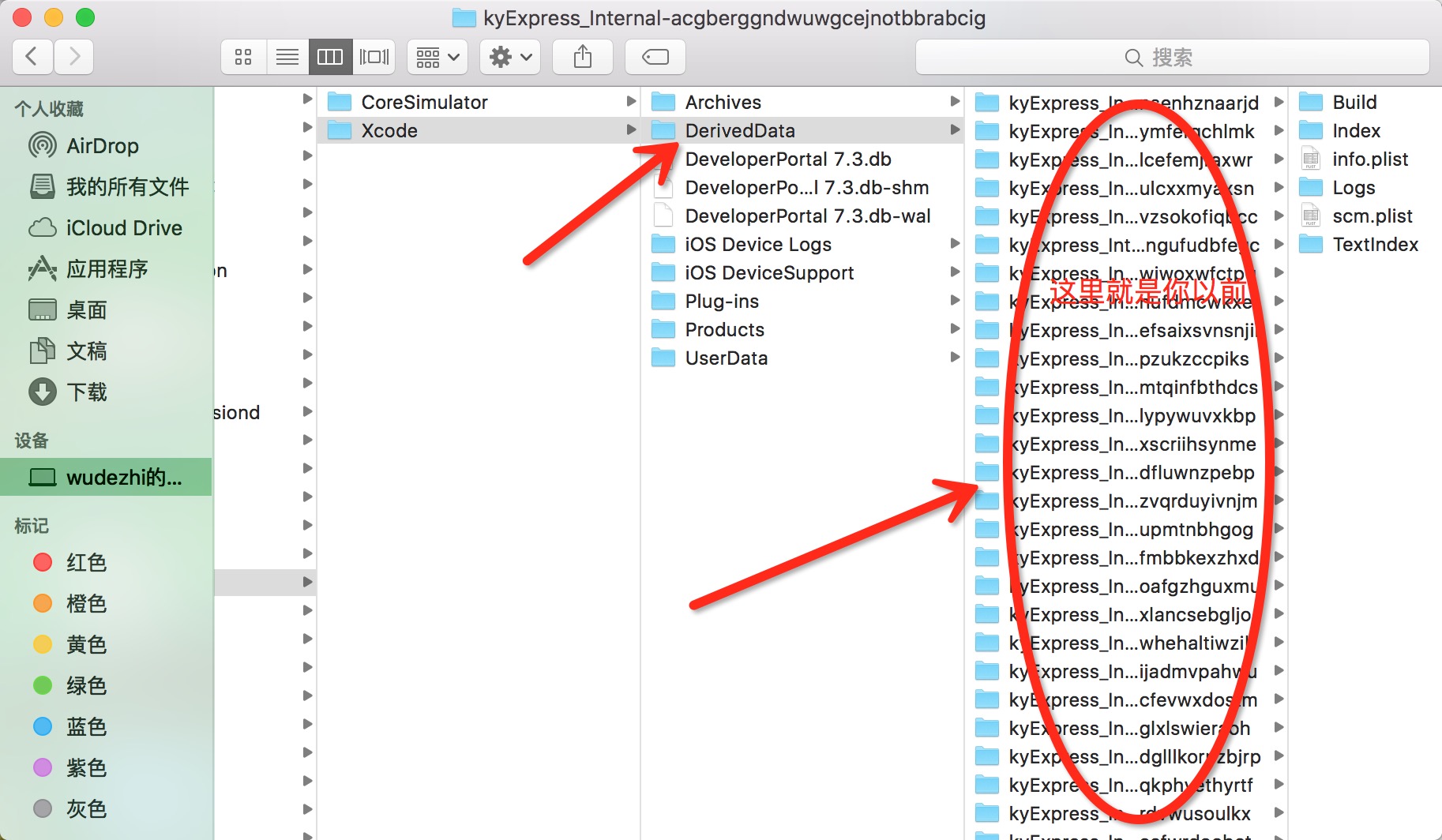Select the kyExpress_In...xlancsebgljo folder
This screenshot has width=1442, height=840.
(x=1126, y=614)
